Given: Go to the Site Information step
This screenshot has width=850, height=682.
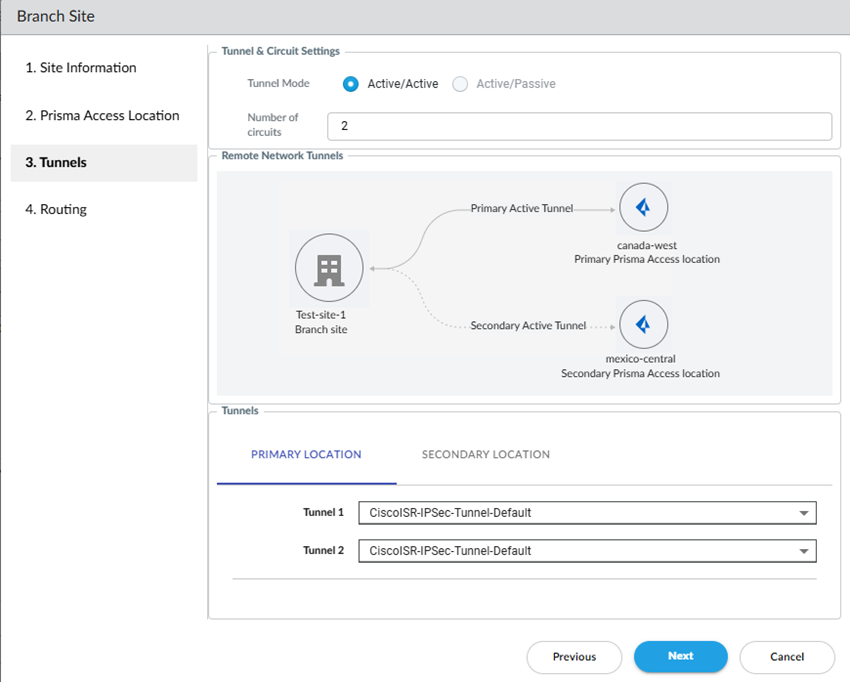Looking at the screenshot, I should point(81,68).
